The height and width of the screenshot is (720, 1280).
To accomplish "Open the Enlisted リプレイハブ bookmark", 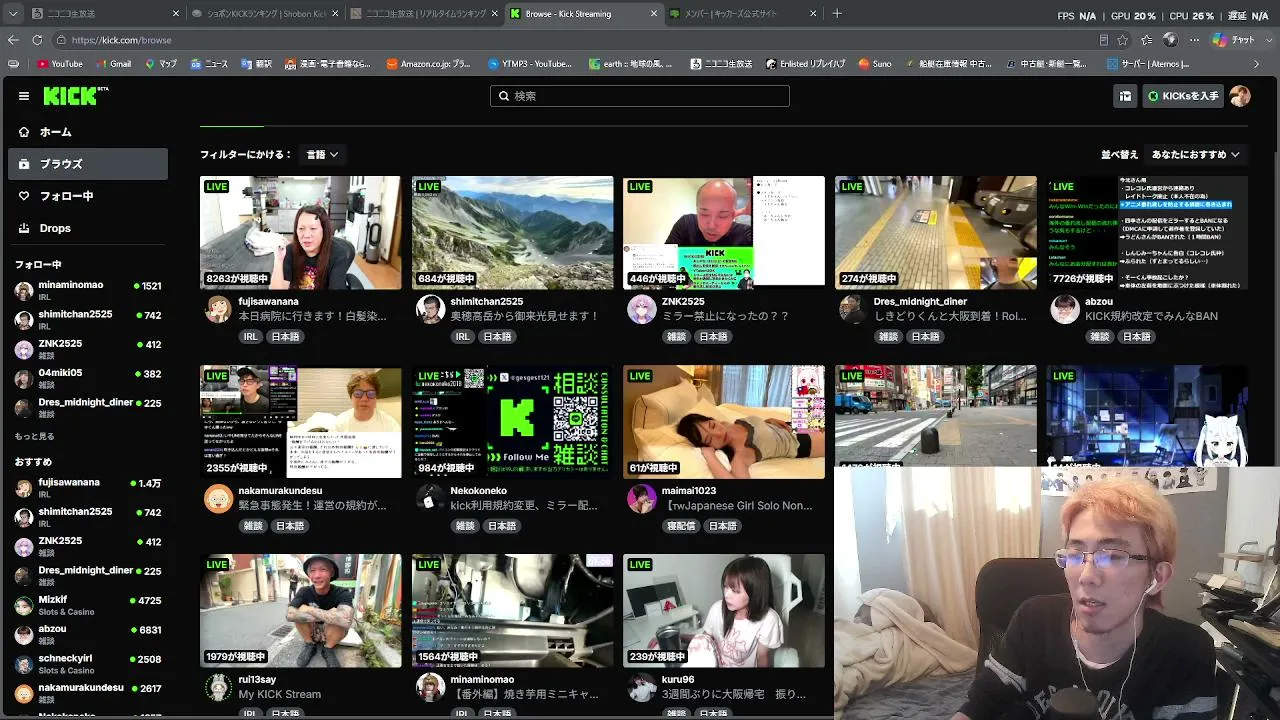I will pos(806,64).
